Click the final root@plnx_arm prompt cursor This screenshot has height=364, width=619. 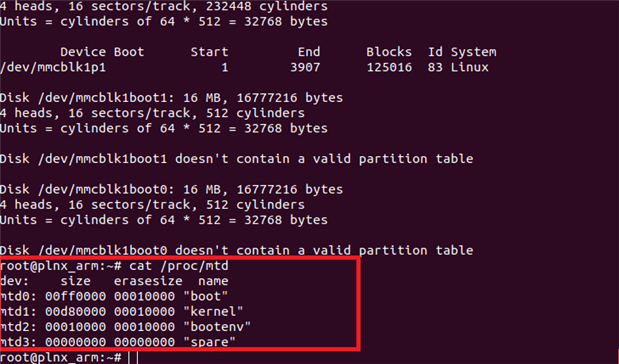point(133,357)
